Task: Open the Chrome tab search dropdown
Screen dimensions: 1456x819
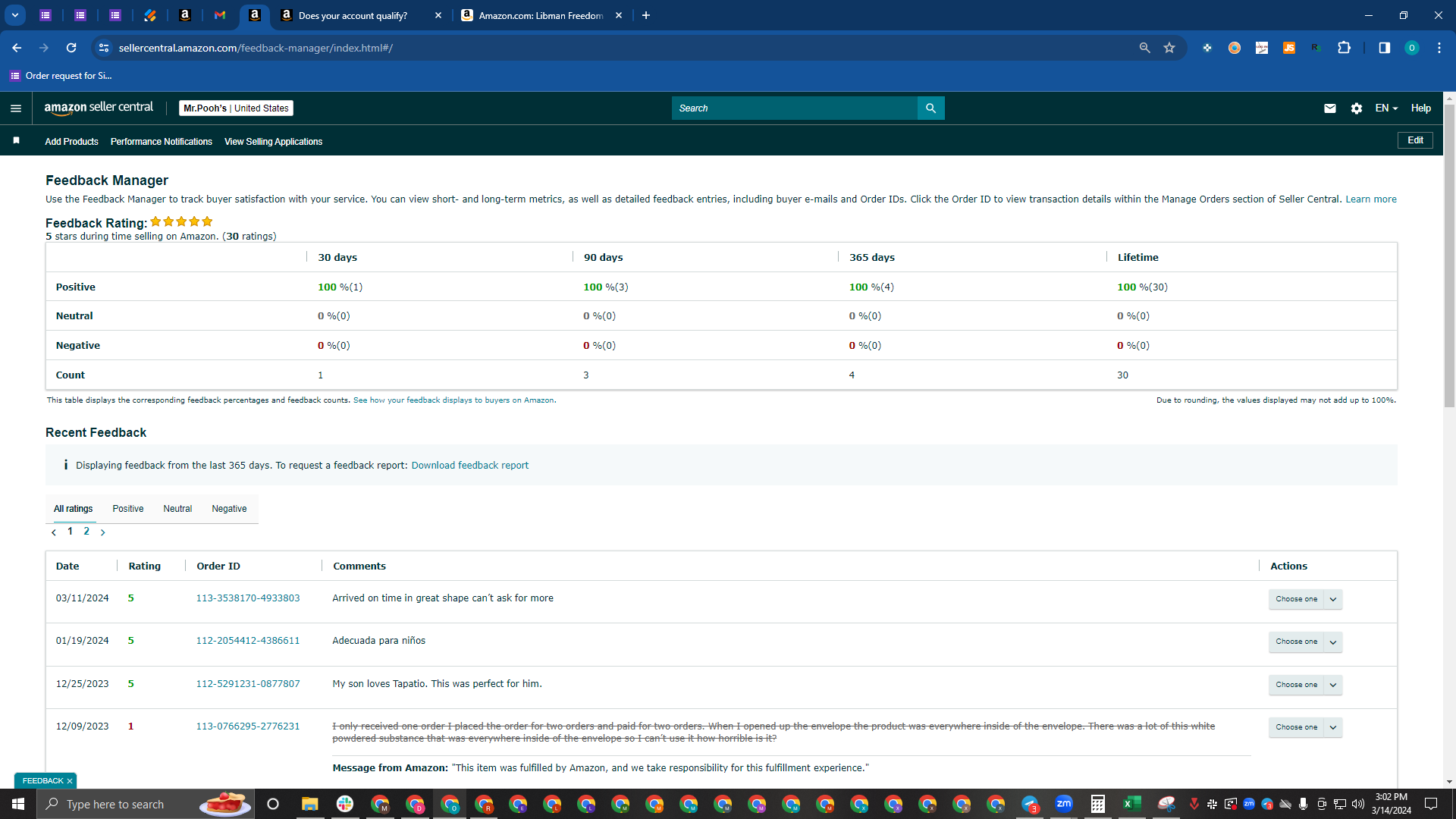Action: pos(14,15)
